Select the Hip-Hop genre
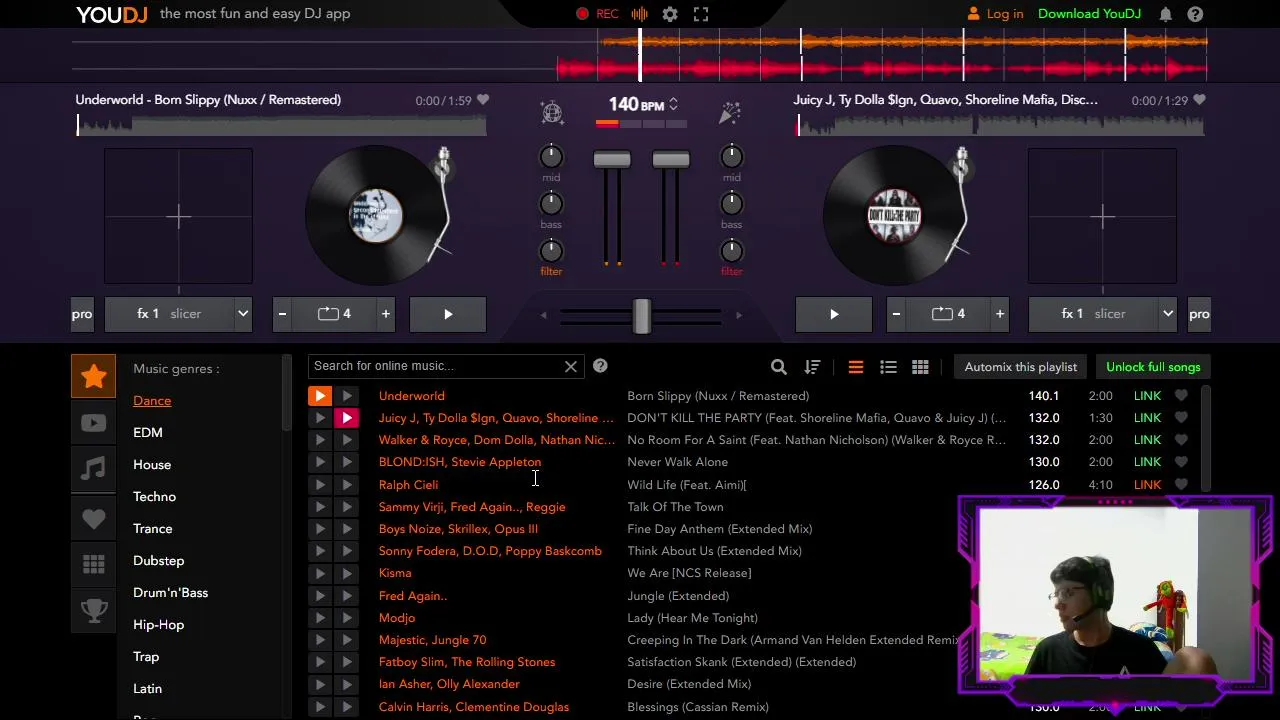 coord(158,625)
